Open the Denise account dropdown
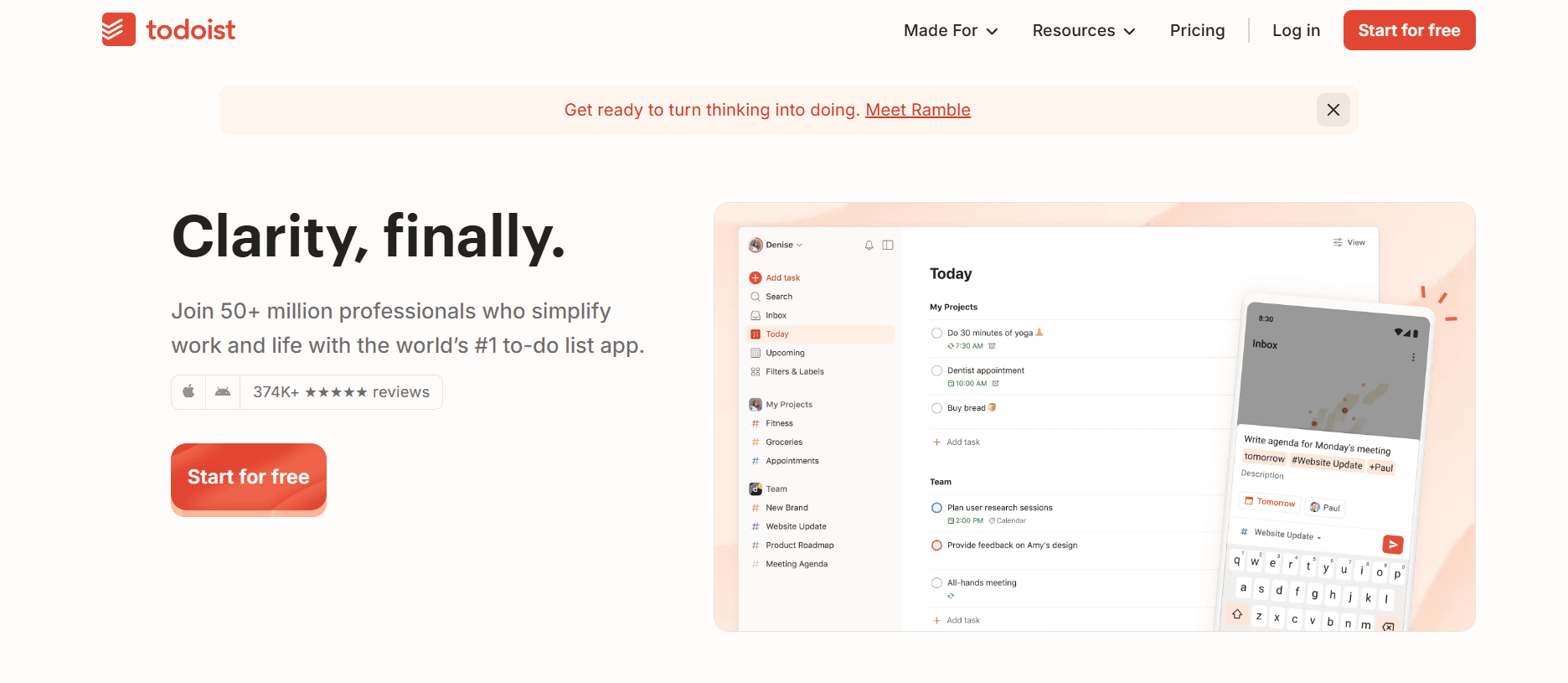Viewport: 1568px width, 683px height. click(x=776, y=245)
